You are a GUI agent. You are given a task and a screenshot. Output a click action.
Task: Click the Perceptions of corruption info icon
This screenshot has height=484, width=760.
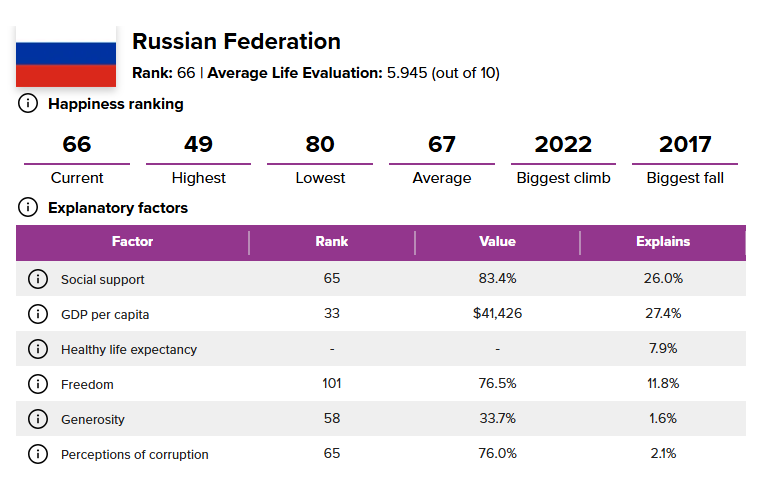click(38, 454)
